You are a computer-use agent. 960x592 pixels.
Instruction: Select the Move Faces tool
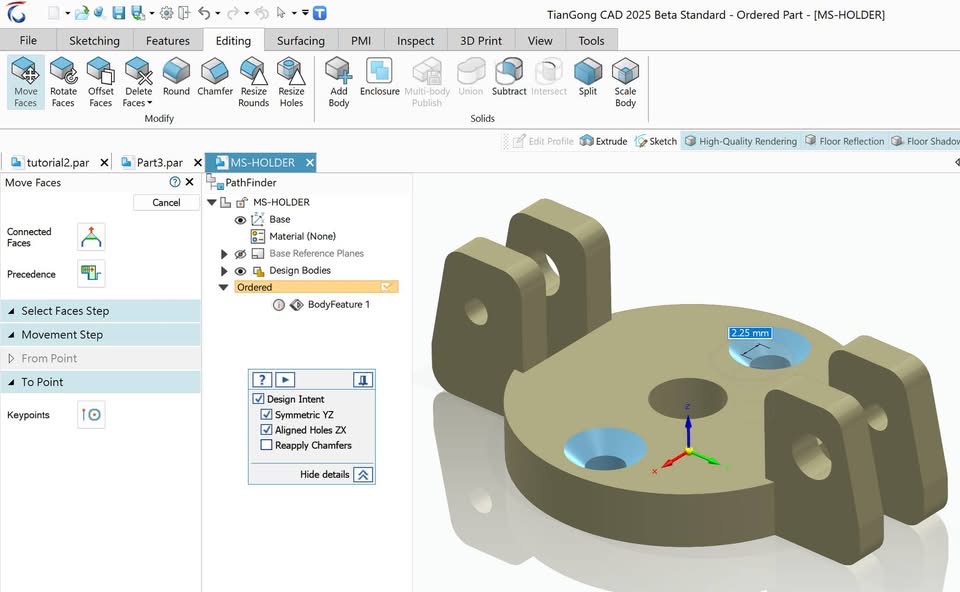(26, 82)
